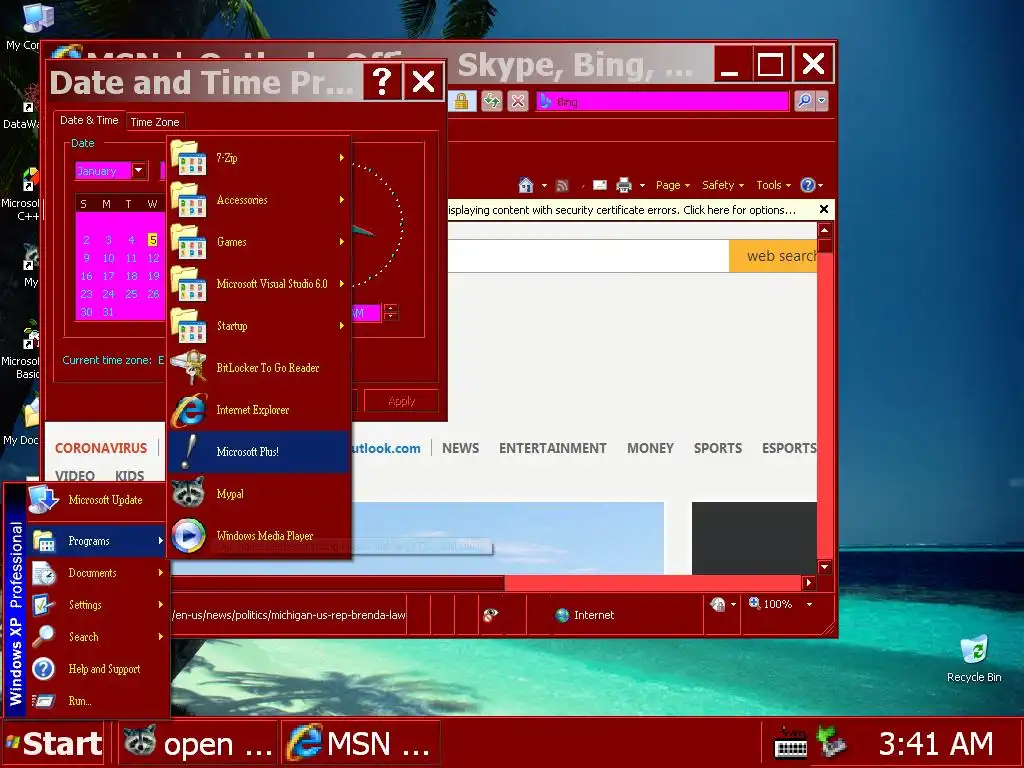Switch to the Mypal 'open ...' taskbar button

pyautogui.click(x=198, y=743)
